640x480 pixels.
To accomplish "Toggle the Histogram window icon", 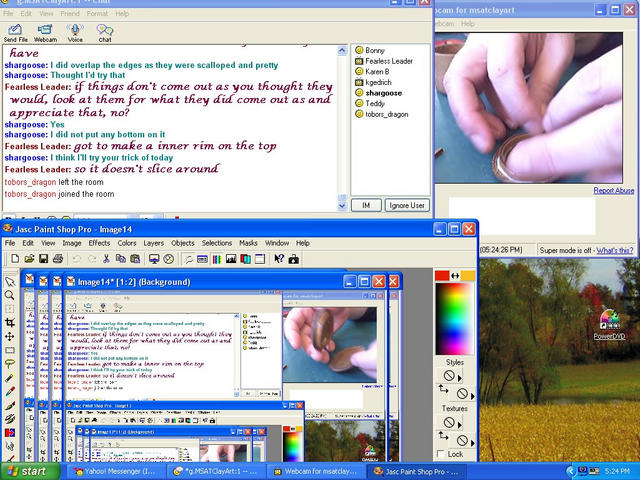I will (x=231, y=259).
